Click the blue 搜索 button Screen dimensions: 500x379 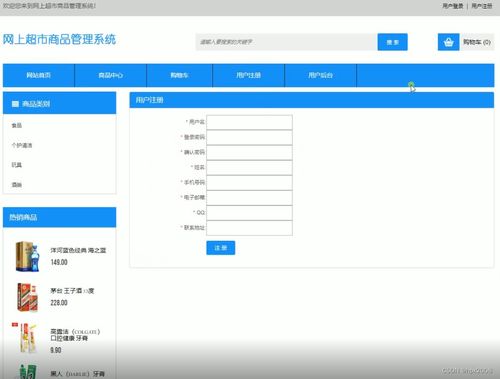click(392, 42)
